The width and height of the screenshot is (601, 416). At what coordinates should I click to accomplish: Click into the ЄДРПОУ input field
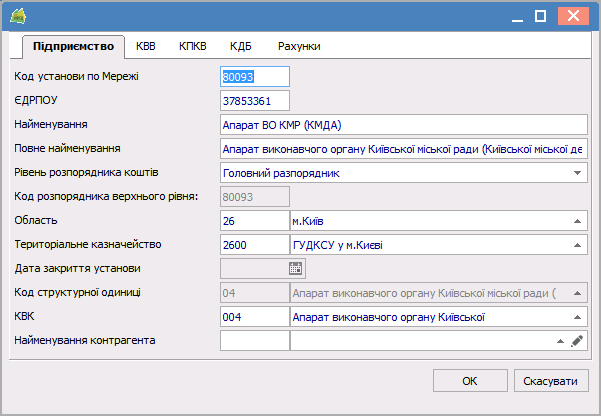(254, 101)
